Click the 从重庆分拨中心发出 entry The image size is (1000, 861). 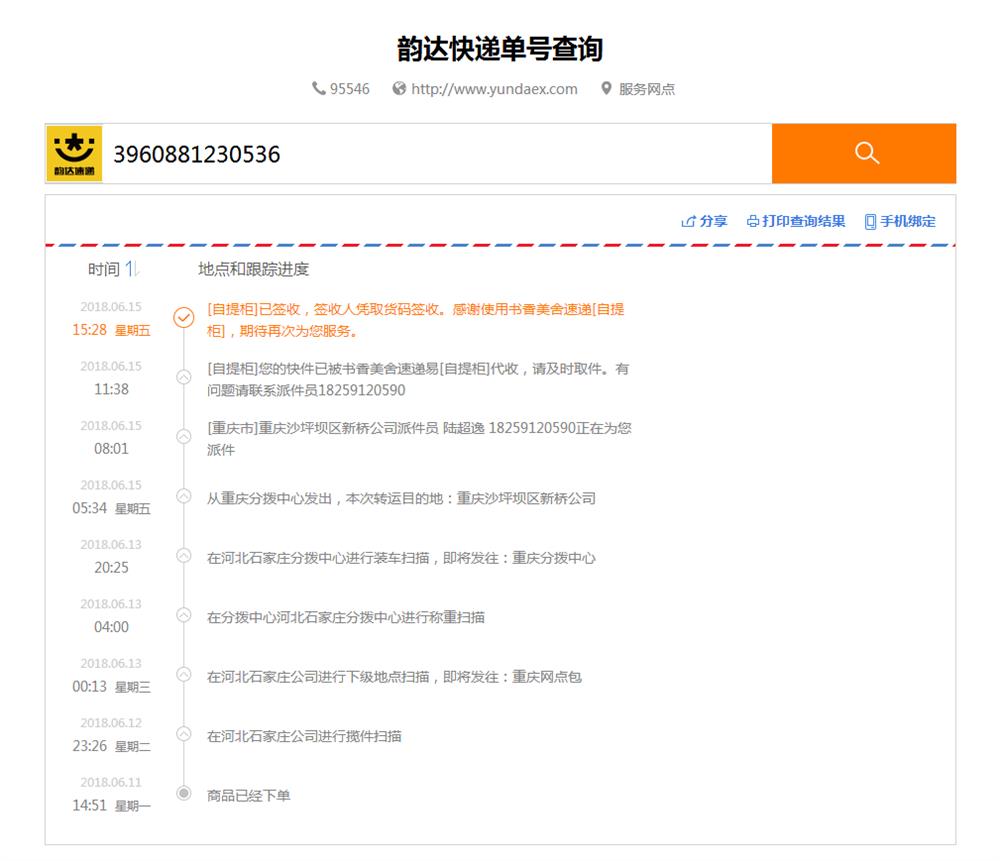[x=401, y=499]
